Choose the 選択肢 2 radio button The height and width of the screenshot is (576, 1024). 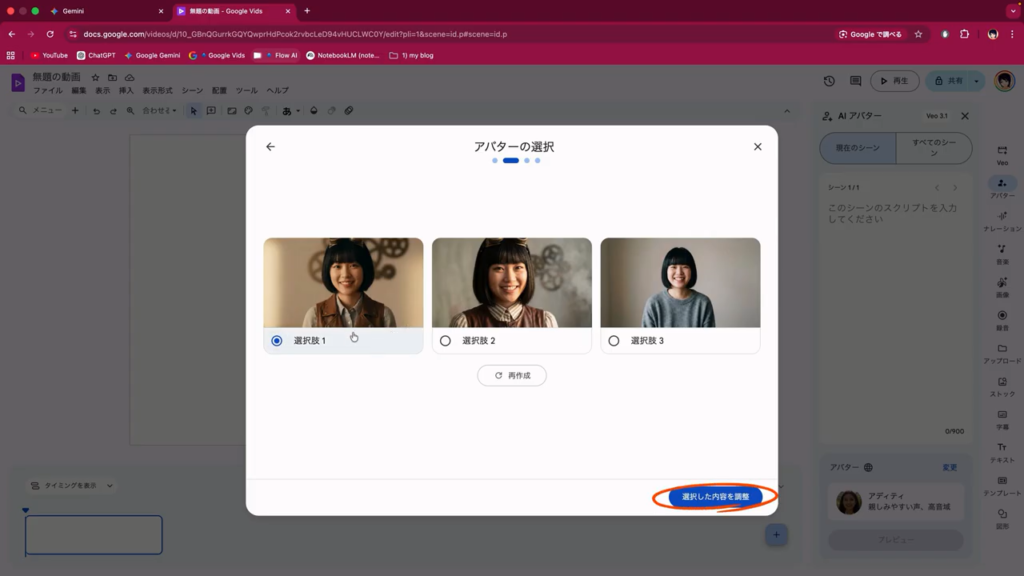click(445, 341)
